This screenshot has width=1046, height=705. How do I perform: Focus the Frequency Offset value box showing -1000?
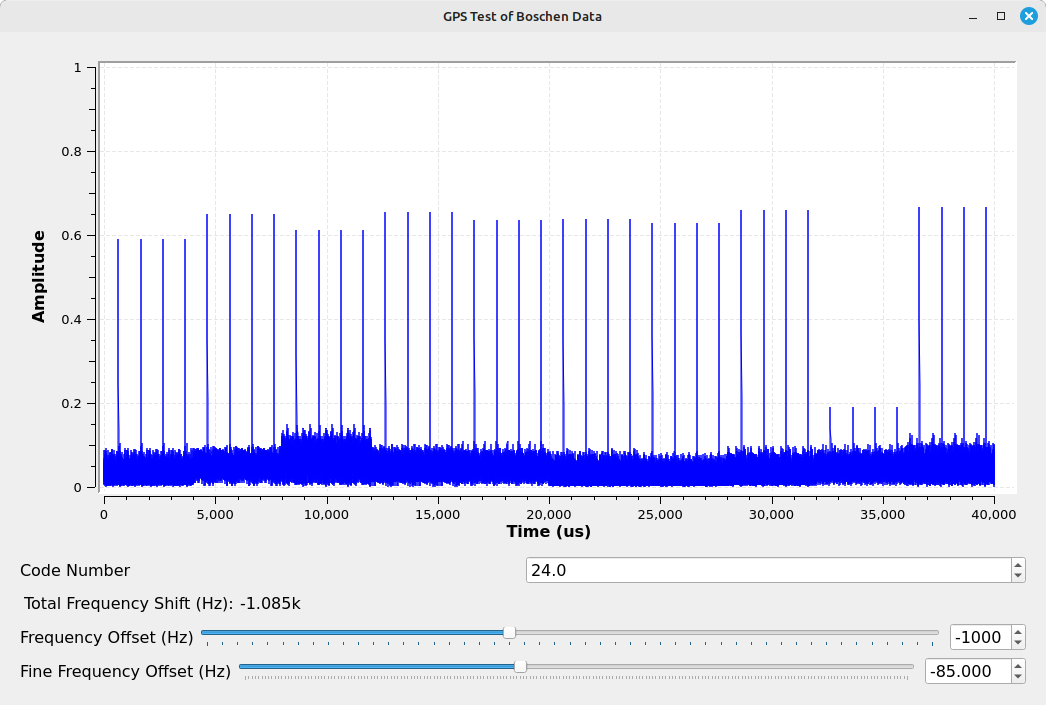click(979, 637)
